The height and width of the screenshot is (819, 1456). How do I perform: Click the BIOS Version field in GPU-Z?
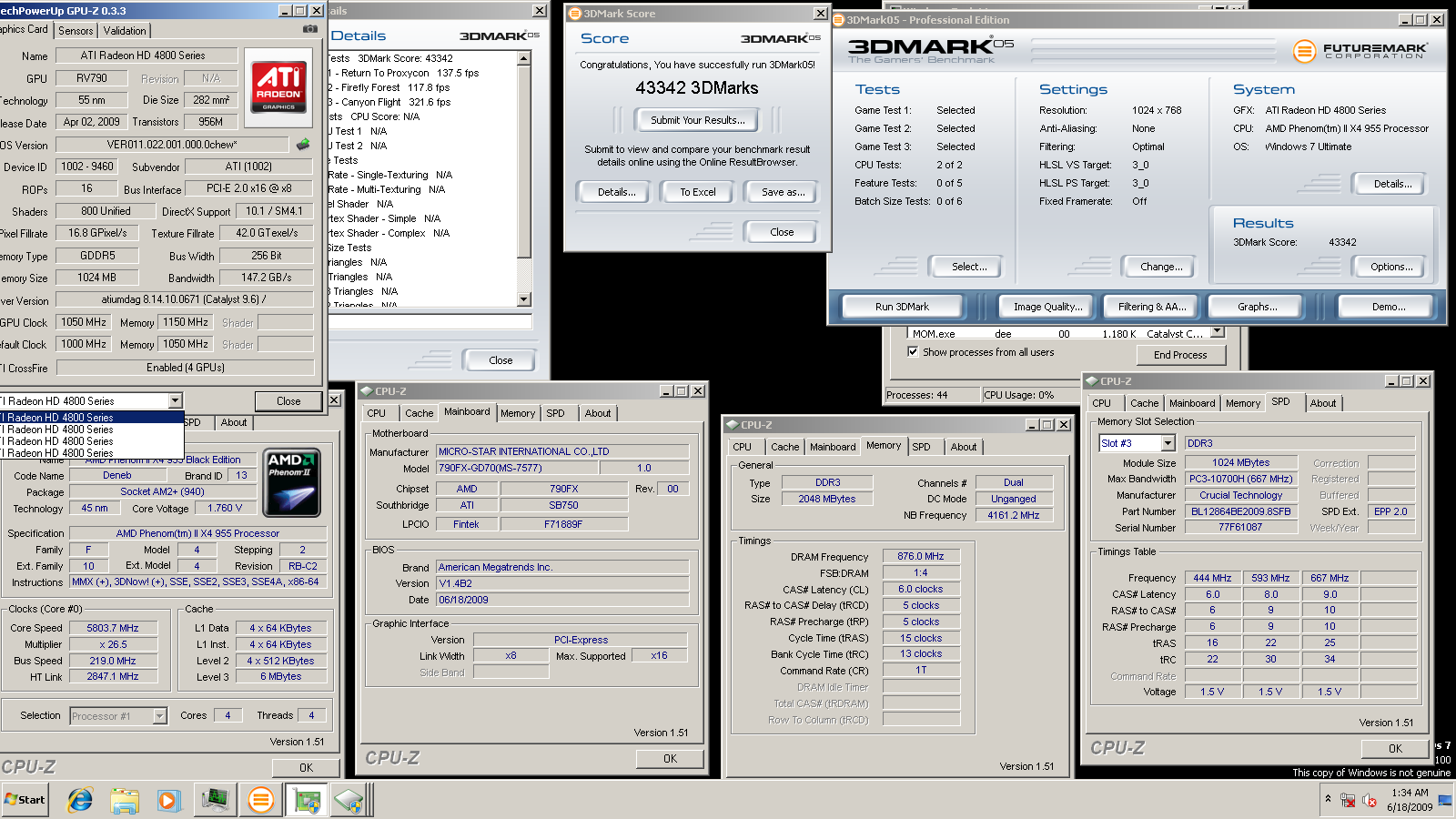pyautogui.click(x=172, y=145)
